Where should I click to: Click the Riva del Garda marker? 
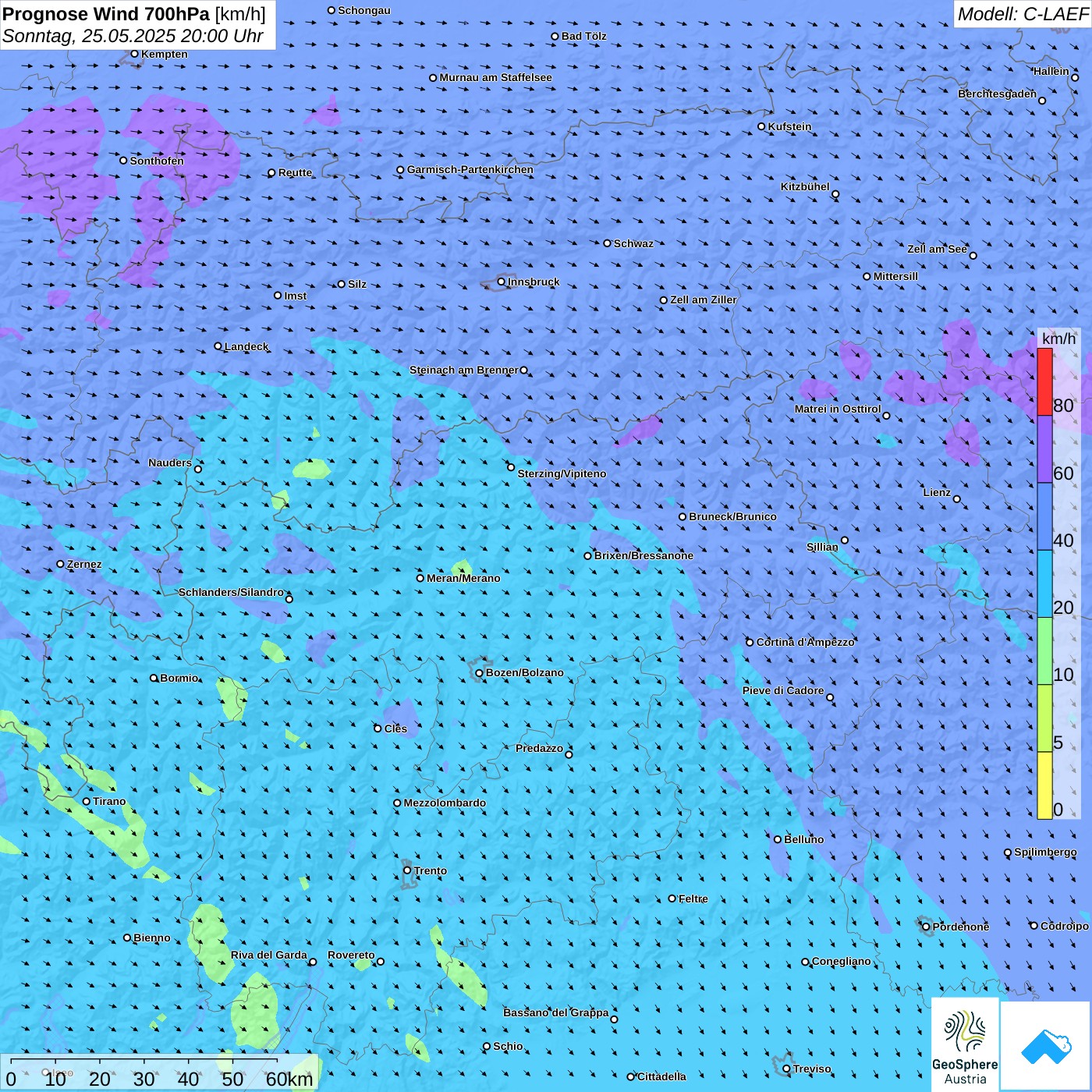click(313, 962)
